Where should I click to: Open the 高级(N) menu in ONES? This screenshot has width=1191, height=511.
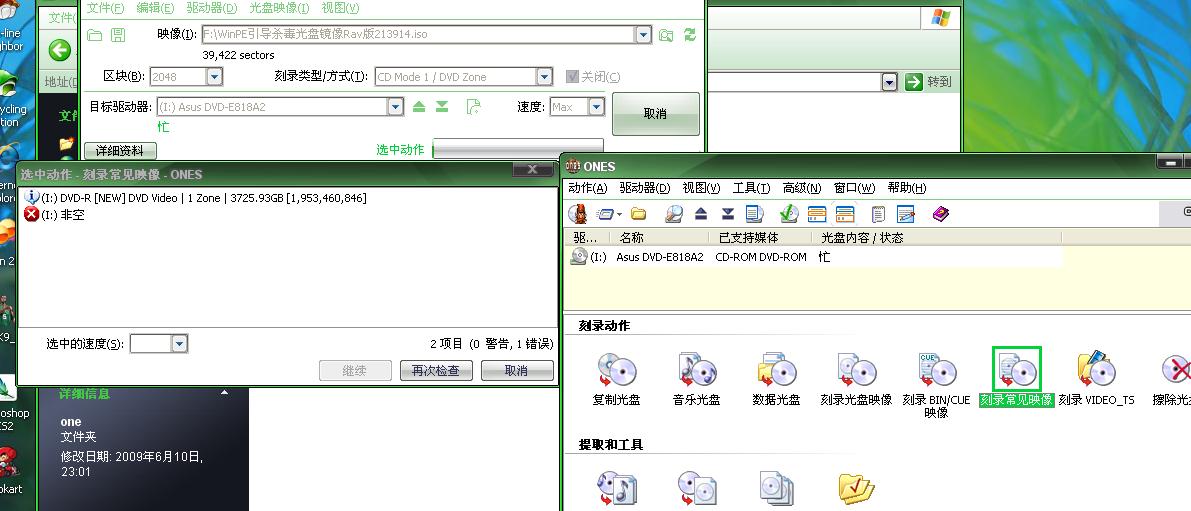click(x=802, y=188)
